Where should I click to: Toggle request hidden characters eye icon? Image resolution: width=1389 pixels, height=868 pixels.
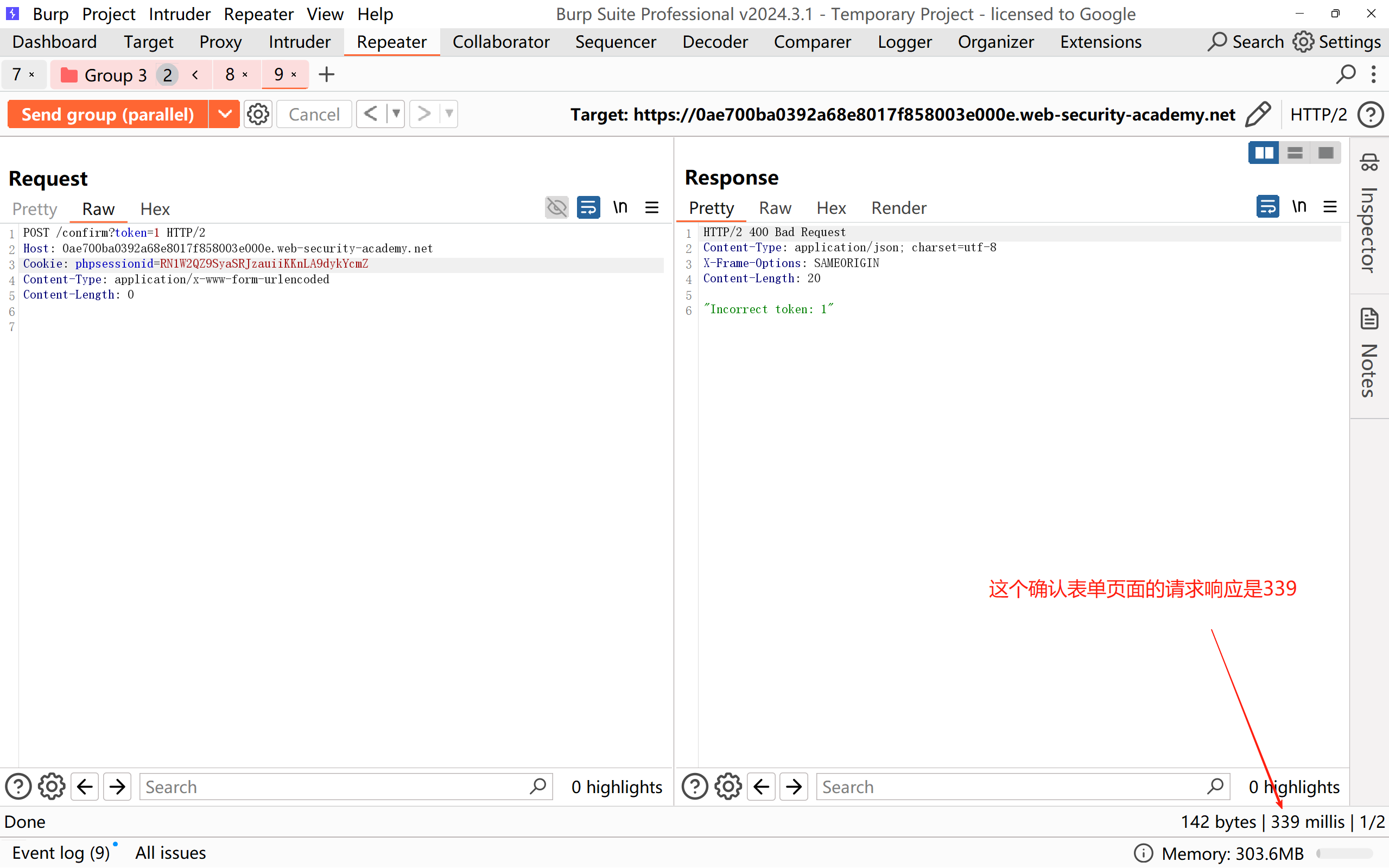click(x=556, y=208)
